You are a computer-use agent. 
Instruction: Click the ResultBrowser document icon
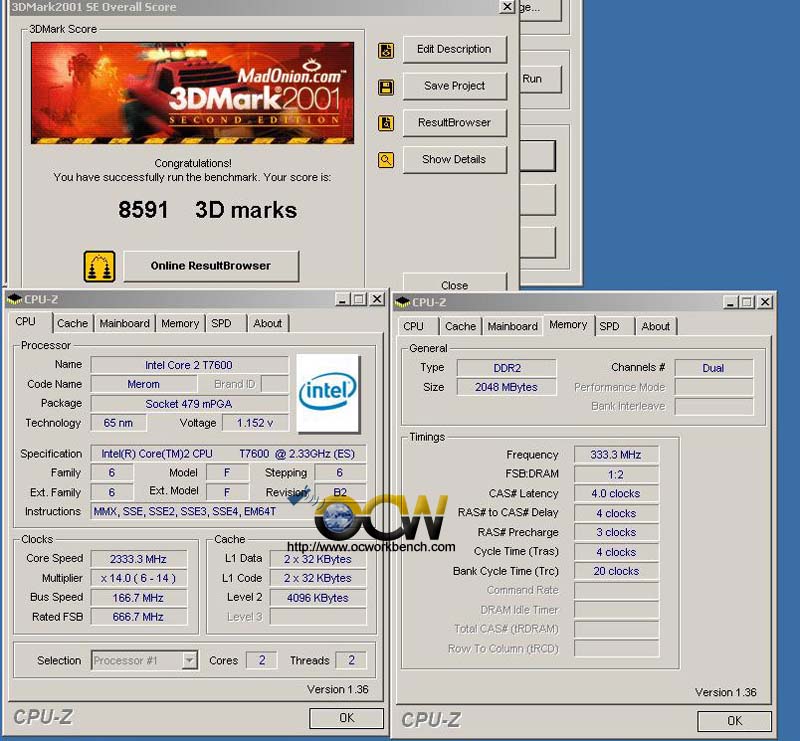[x=386, y=123]
